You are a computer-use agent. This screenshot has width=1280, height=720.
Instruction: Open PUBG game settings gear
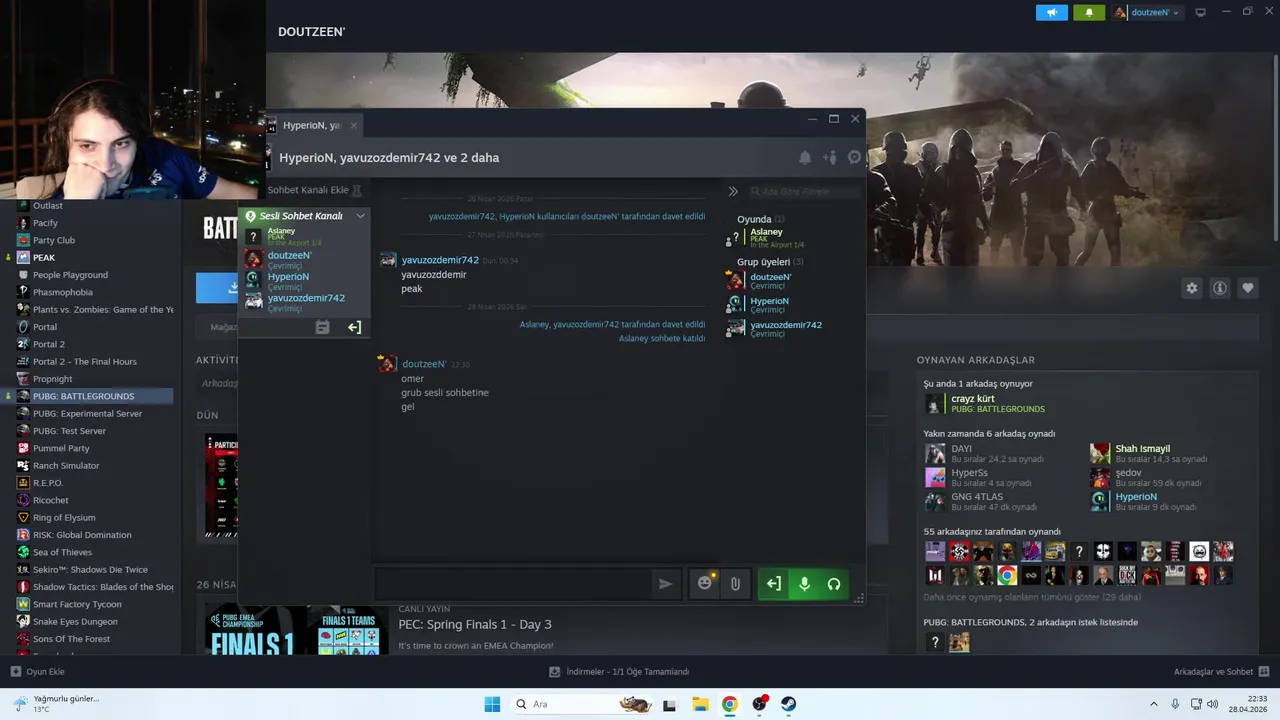1192,288
